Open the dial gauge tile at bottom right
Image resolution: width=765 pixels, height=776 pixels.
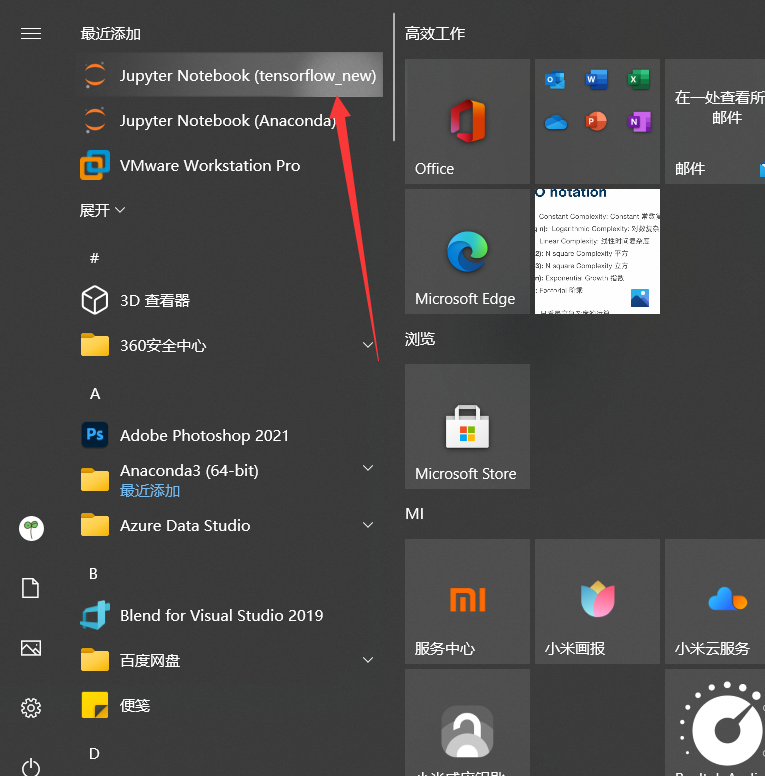click(715, 723)
